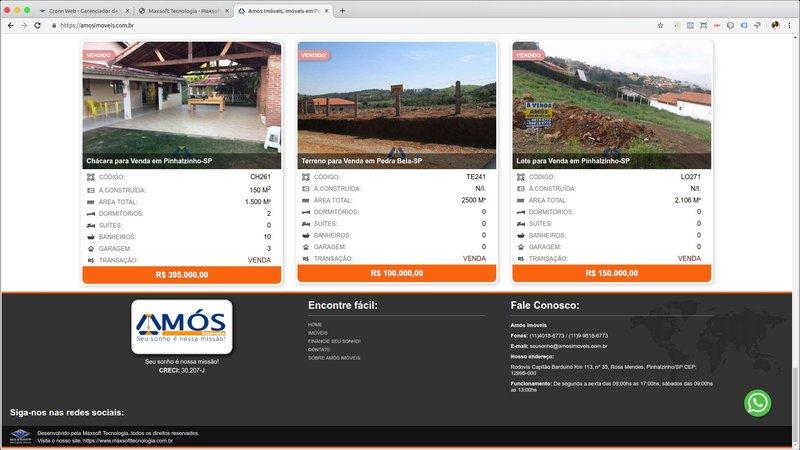
Task: Click the bathtub icon beside BANHEIROS on the Chácara card
Action: (x=91, y=237)
